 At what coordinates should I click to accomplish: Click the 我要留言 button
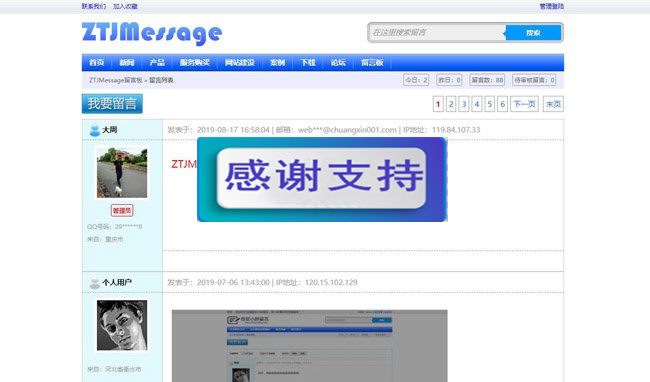112,104
